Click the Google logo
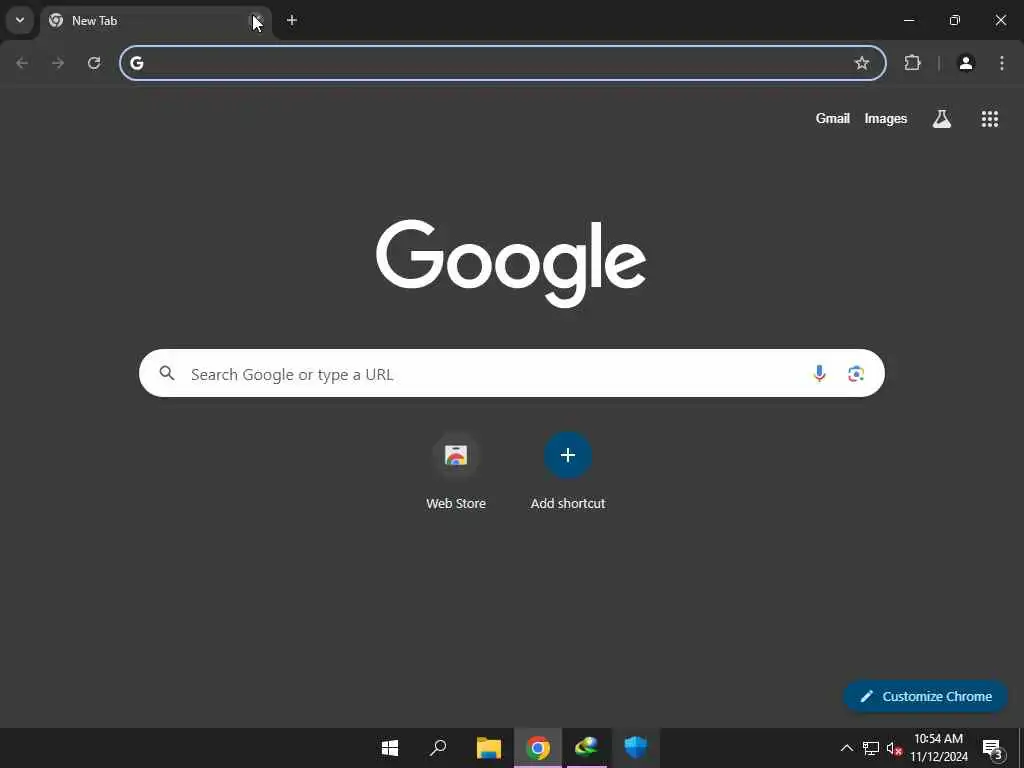This screenshot has width=1024, height=768. (511, 263)
